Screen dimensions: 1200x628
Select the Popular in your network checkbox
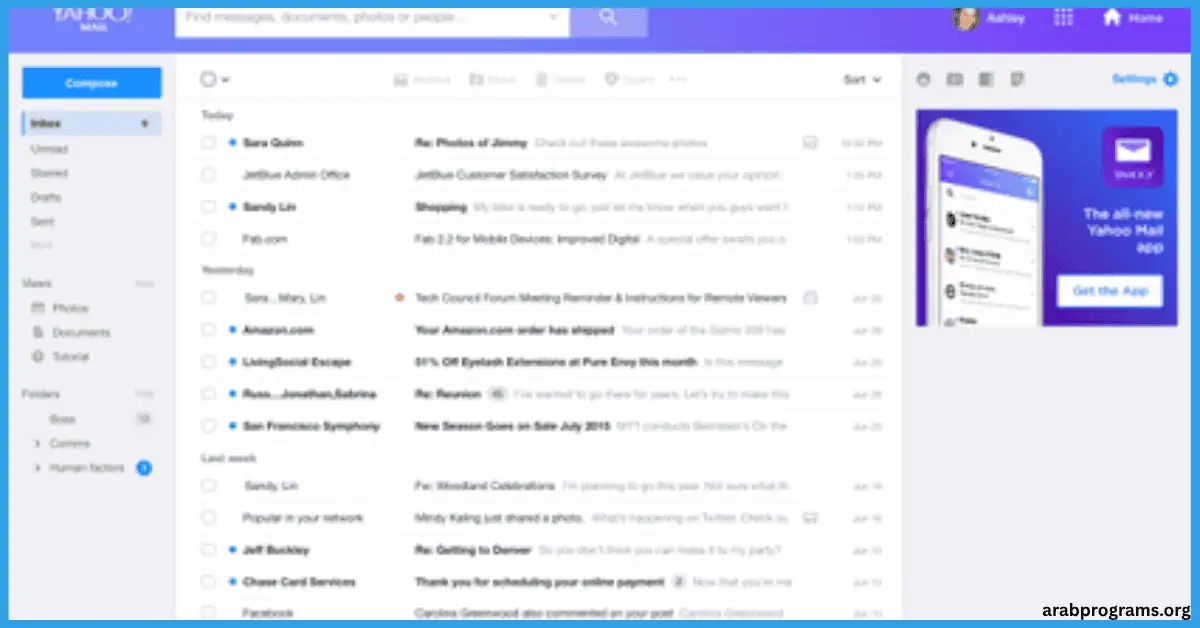click(x=208, y=517)
